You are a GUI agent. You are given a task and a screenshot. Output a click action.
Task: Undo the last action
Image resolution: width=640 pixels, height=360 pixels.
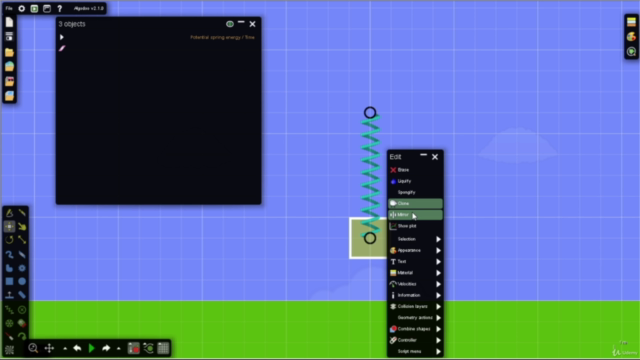pyautogui.click(x=77, y=348)
